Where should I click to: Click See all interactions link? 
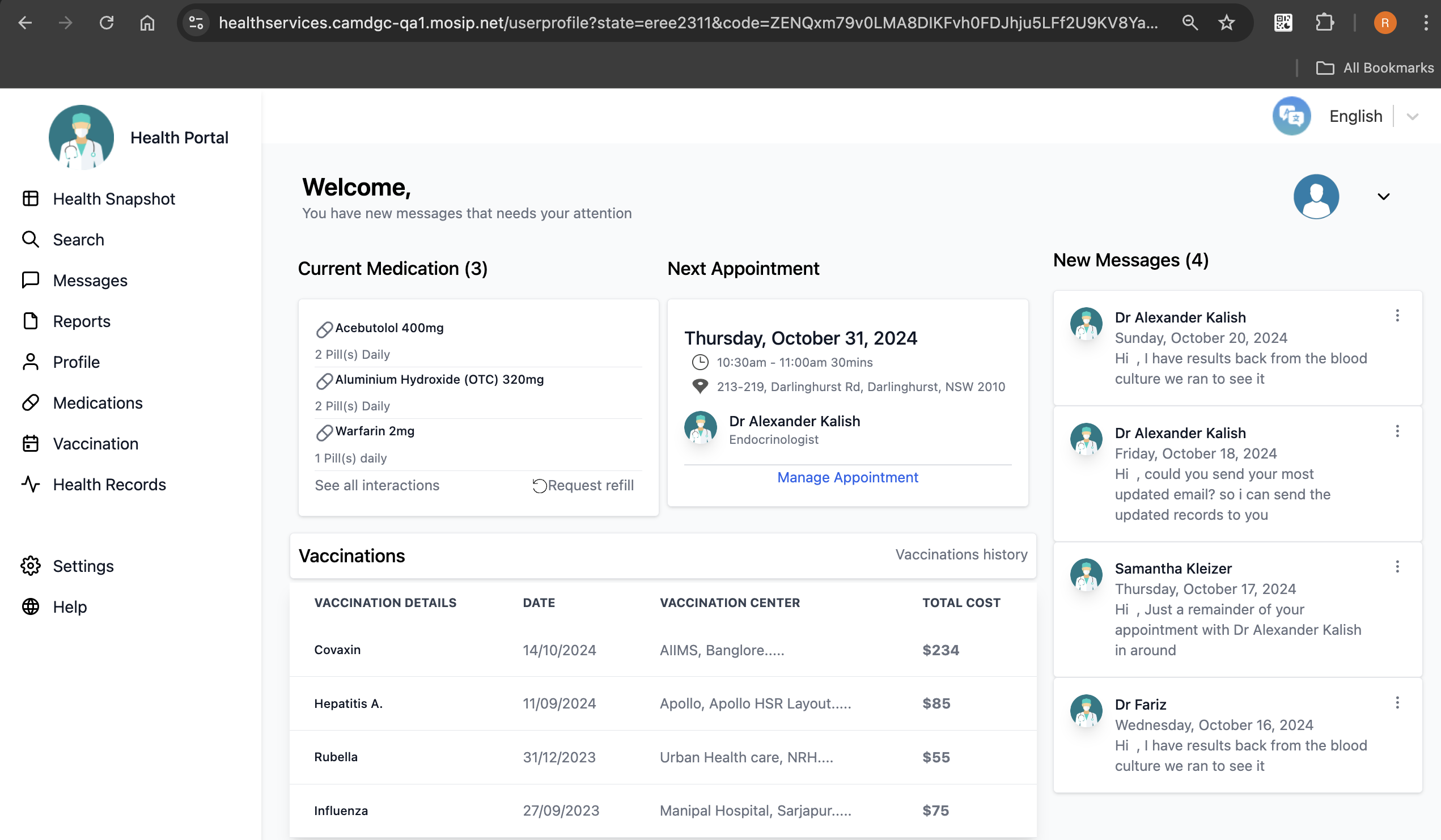pyautogui.click(x=377, y=486)
